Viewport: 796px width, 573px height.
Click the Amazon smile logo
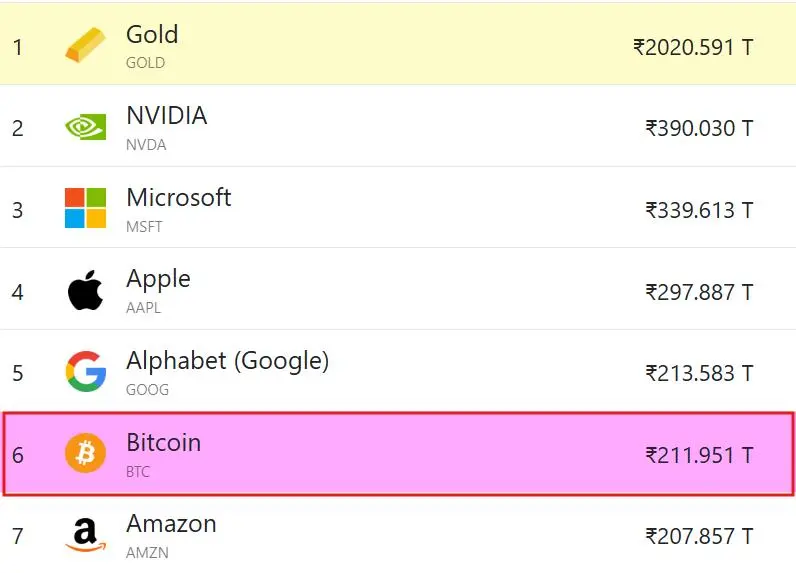(x=85, y=534)
